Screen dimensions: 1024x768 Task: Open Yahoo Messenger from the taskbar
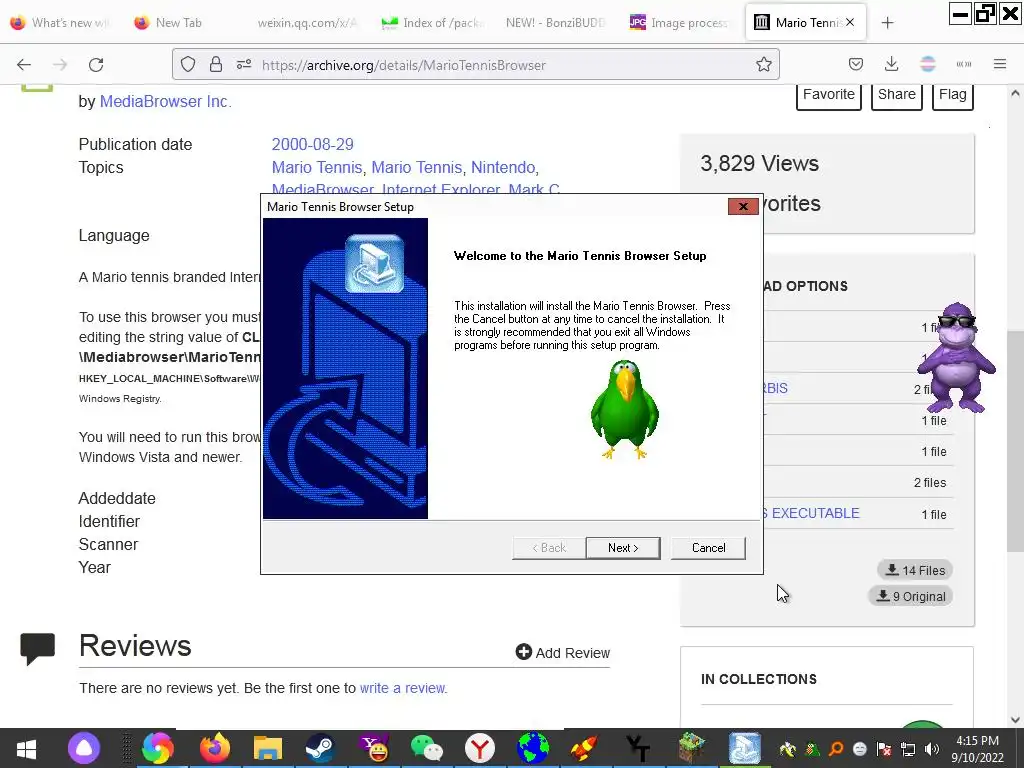374,748
